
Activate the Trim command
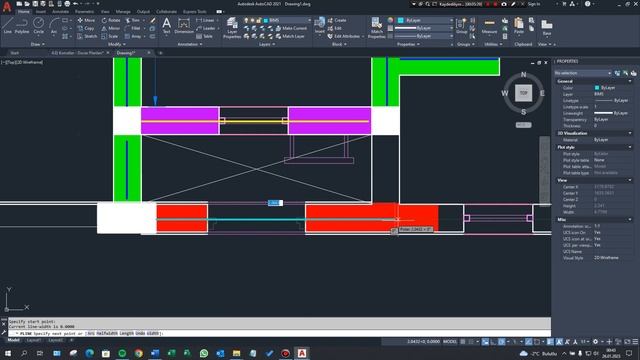tap(133, 20)
